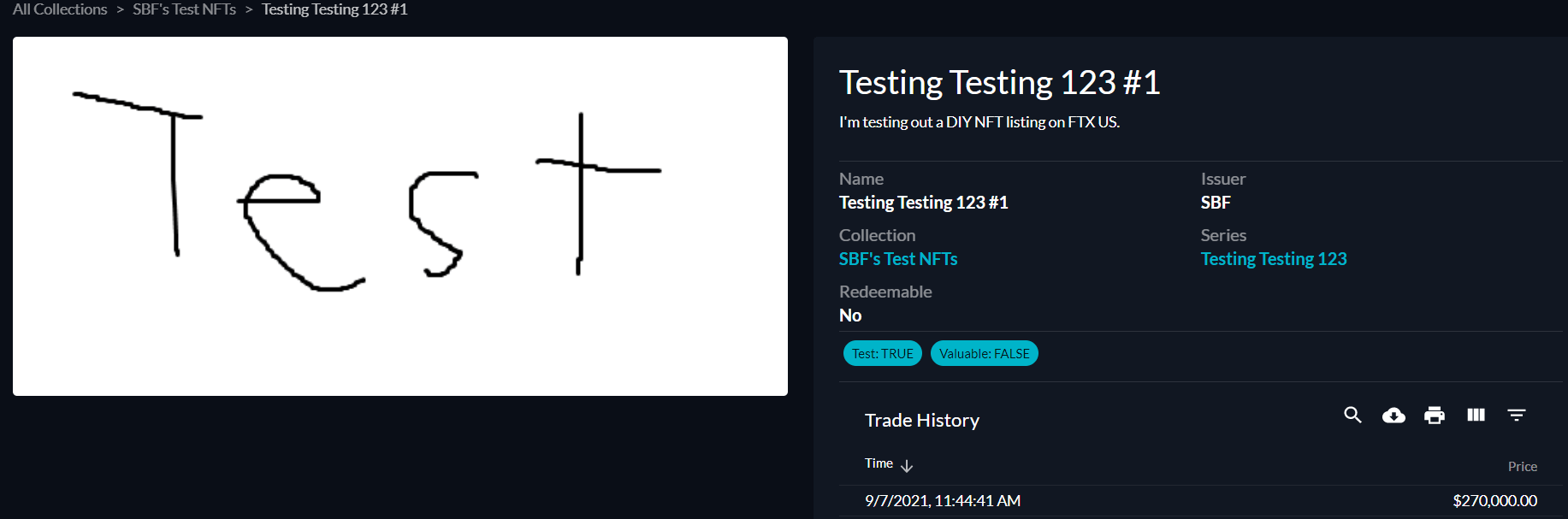This screenshot has height=519, width=1568.
Task: Click the sort arrow beside Time
Action: click(x=907, y=465)
